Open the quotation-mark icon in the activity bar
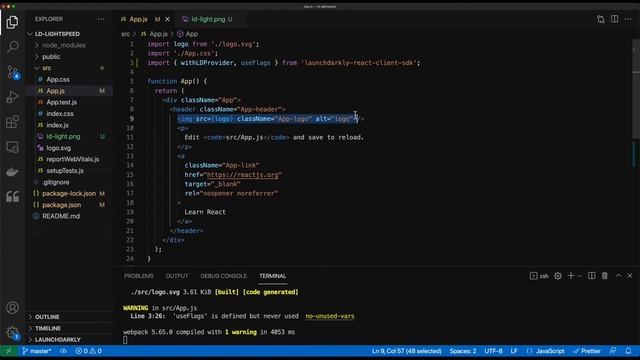Screen dimensions: 640x360 (x=12, y=197)
